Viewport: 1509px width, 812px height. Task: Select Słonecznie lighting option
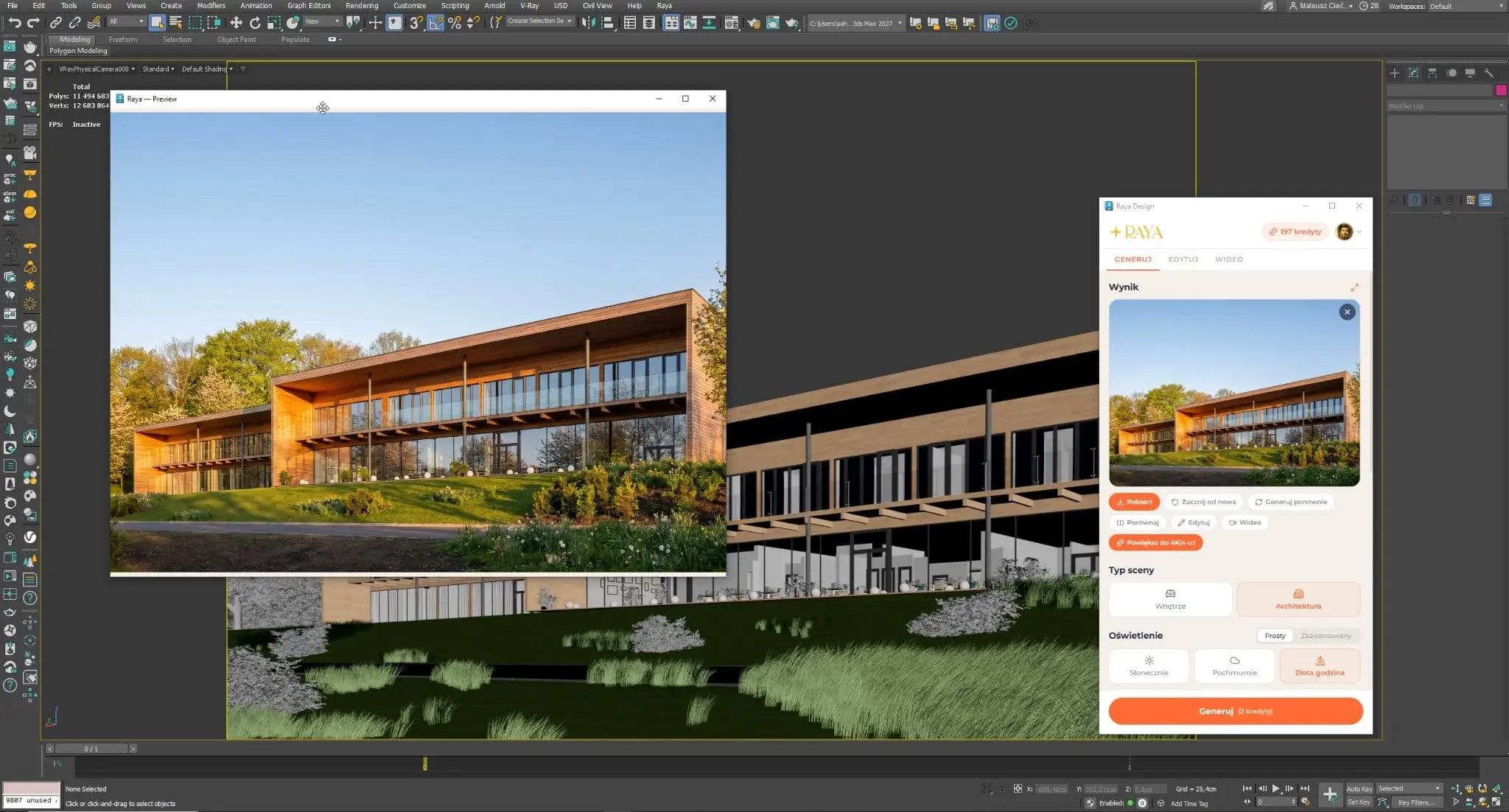(x=1149, y=666)
